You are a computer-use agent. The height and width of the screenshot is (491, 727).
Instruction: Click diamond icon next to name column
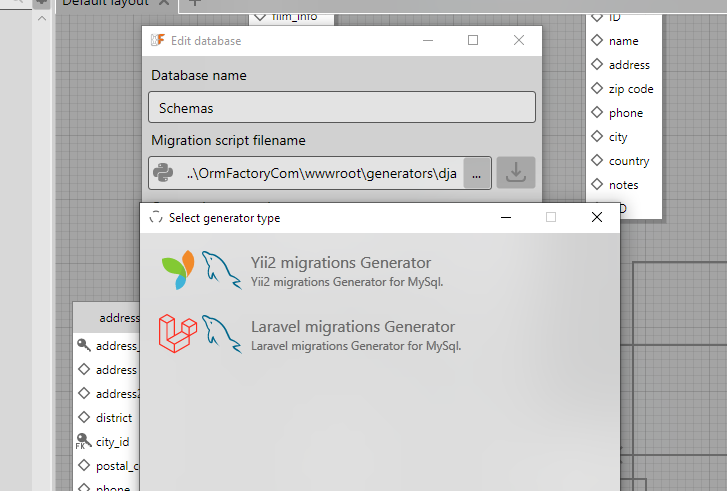point(597,40)
